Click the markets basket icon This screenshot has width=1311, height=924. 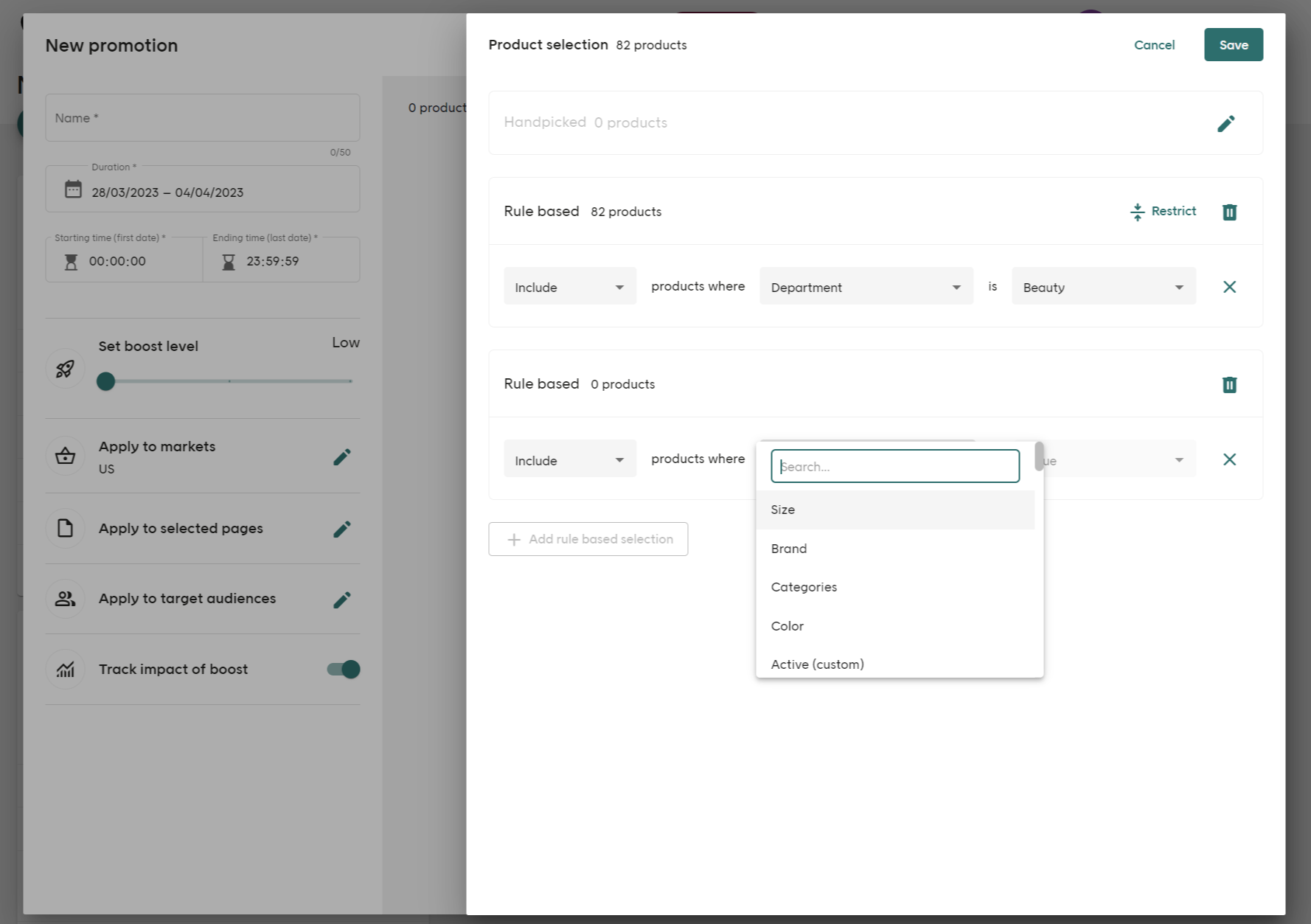tap(65, 456)
